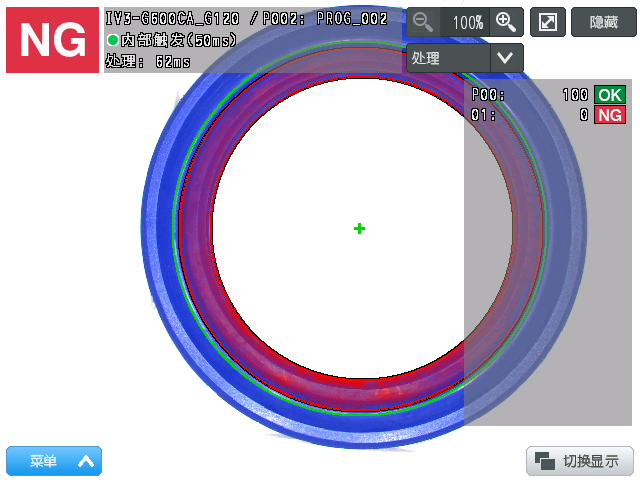Click the P00 score value 100
Viewport: 640px width, 480px height.
[x=575, y=95]
